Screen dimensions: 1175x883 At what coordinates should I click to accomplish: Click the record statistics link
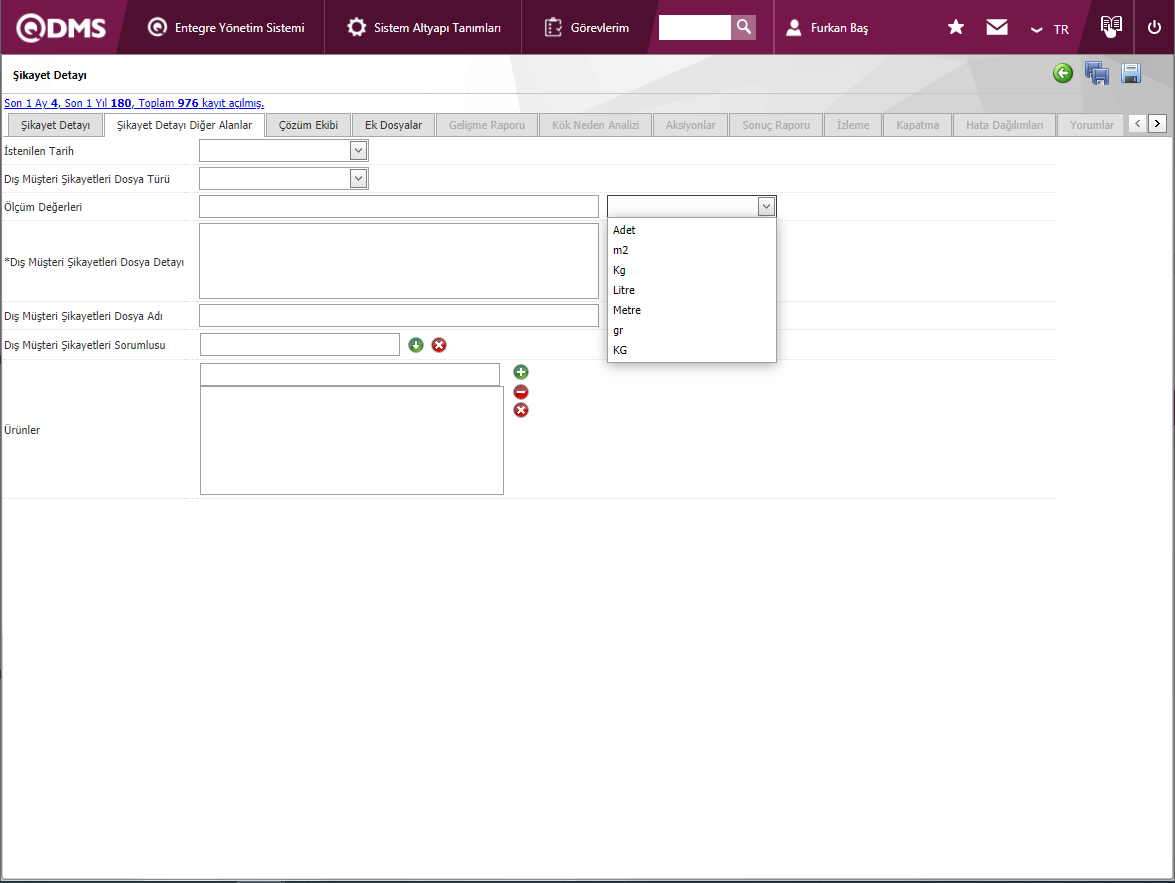coord(134,103)
